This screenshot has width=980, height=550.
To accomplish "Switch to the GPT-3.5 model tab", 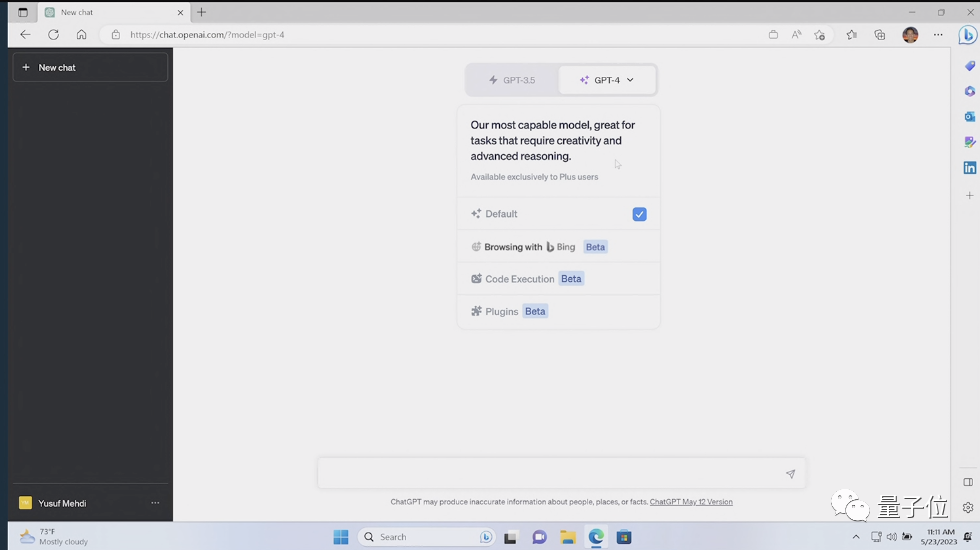I will [512, 80].
